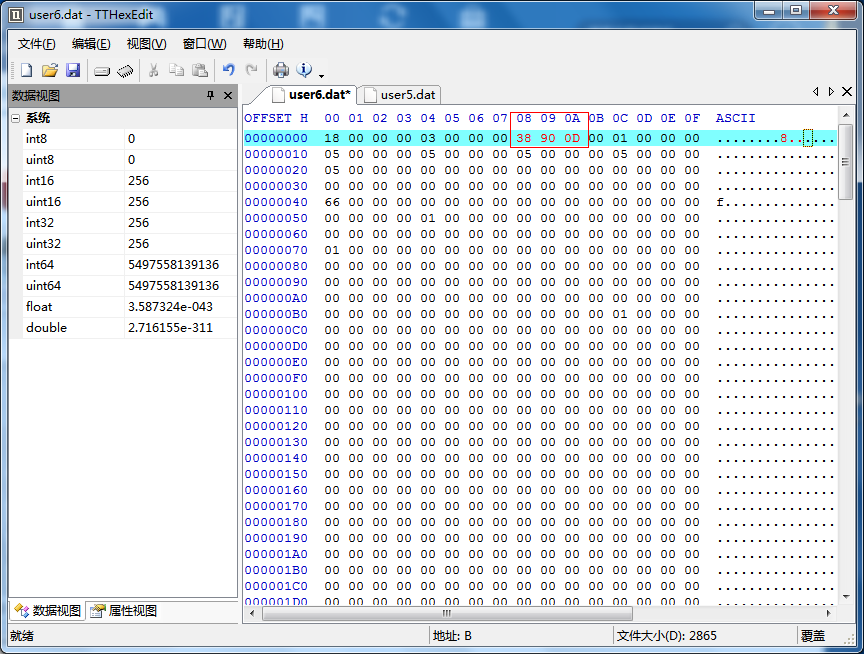
Task: Switch to the 数据视图 bottom tab
Action: coord(48,610)
